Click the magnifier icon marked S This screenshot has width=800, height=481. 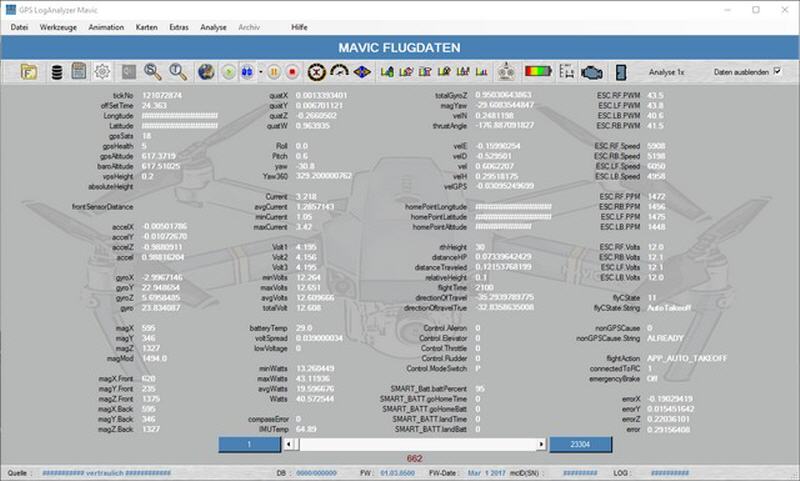point(152,72)
